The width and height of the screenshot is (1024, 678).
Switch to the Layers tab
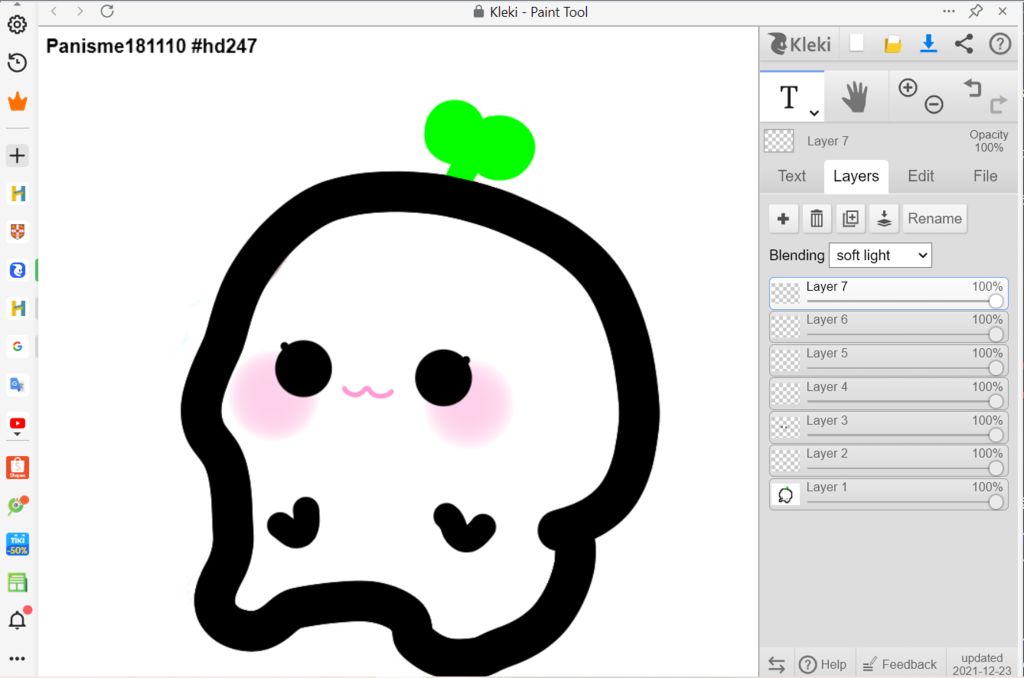point(856,176)
